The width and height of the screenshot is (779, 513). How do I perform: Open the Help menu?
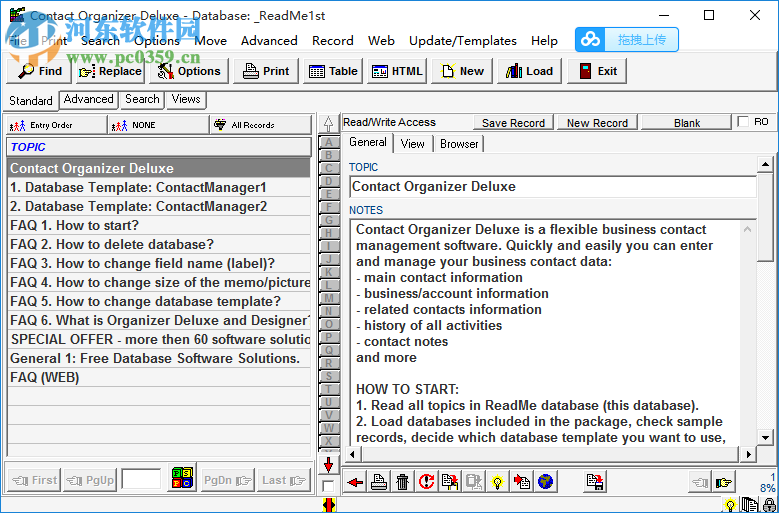pyautogui.click(x=545, y=41)
